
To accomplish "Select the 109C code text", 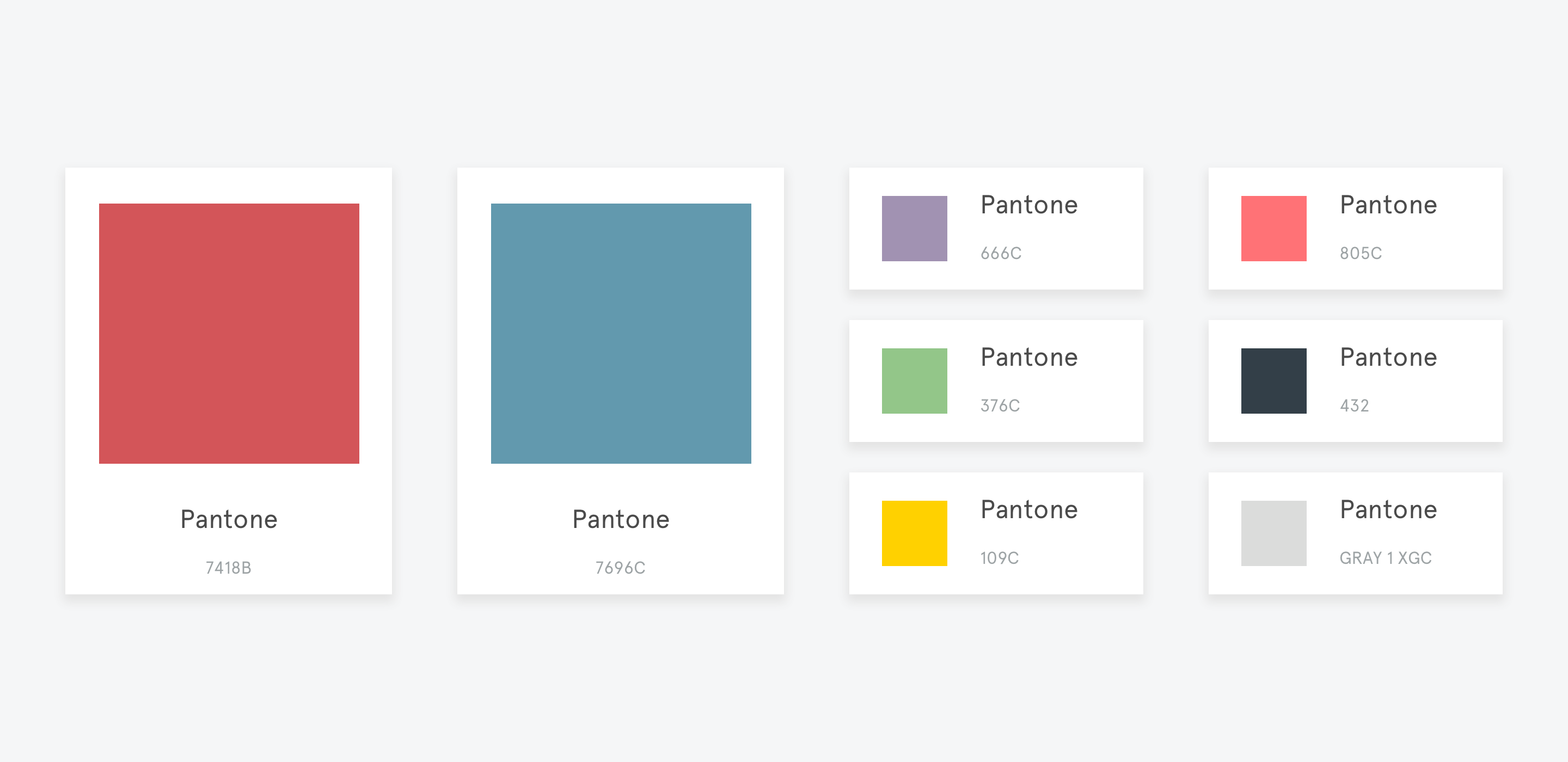I will [x=999, y=558].
